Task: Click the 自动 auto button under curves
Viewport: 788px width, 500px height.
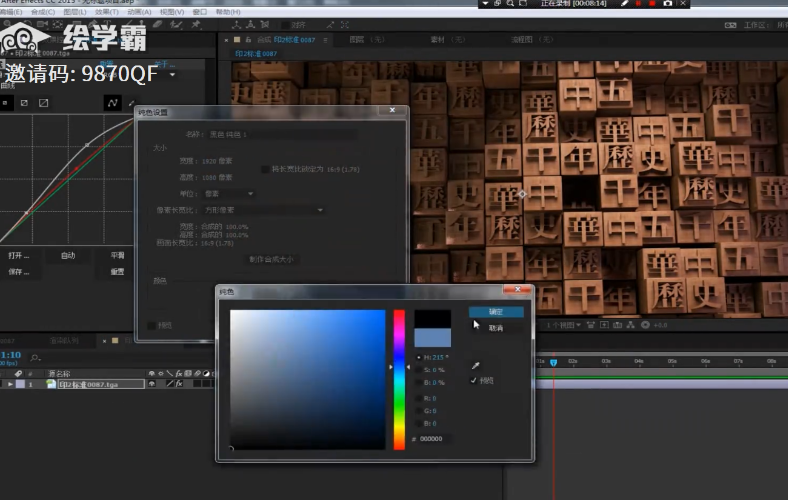Action: coord(68,256)
